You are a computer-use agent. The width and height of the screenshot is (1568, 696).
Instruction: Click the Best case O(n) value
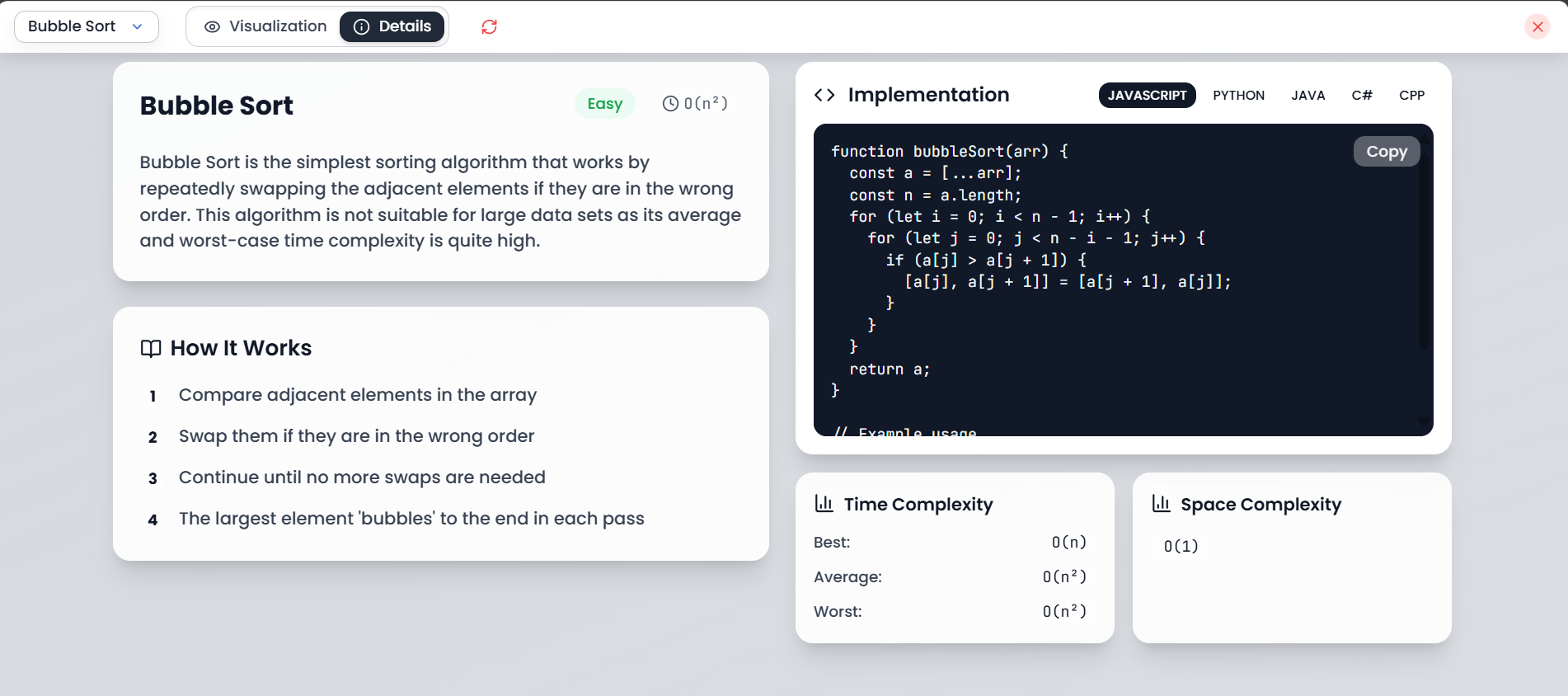[1069, 542]
